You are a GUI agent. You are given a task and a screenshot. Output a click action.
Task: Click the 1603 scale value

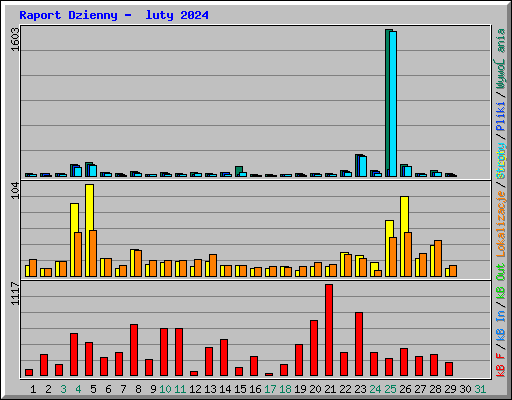[x=15, y=39]
